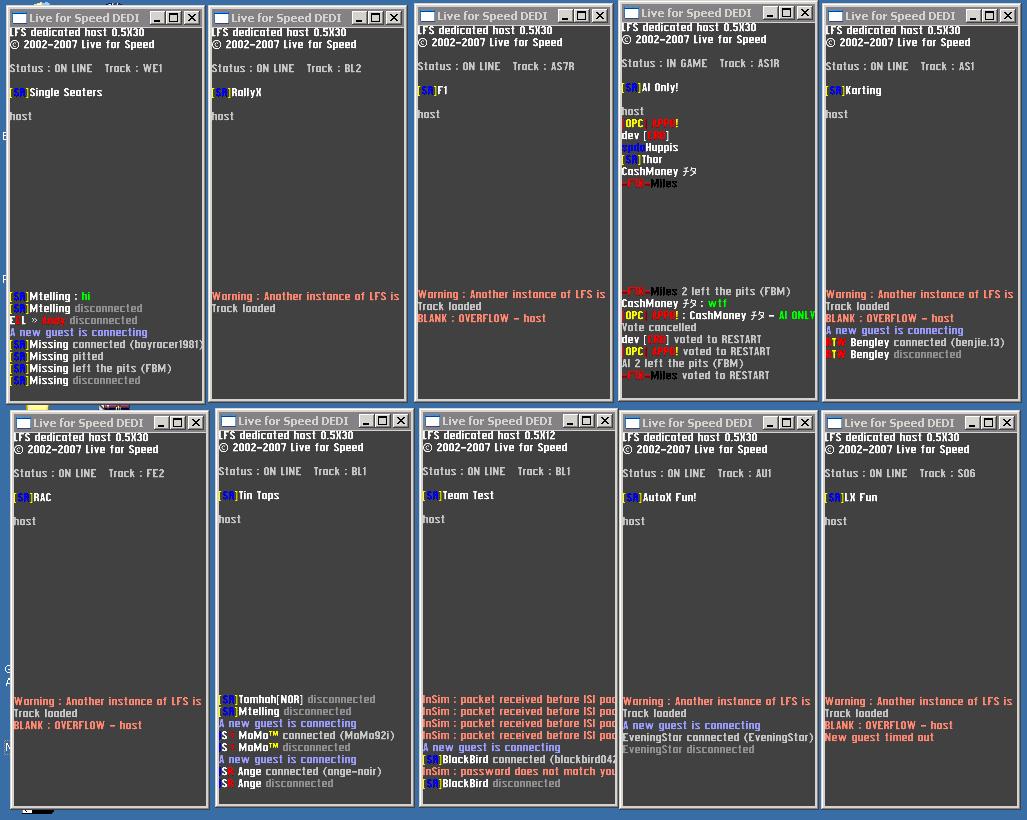Click the title bar icon of the AI Only! window

[x=631, y=13]
